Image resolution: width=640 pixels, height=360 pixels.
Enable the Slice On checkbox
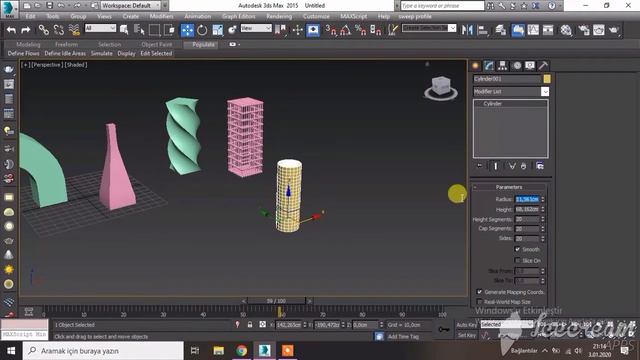518,260
